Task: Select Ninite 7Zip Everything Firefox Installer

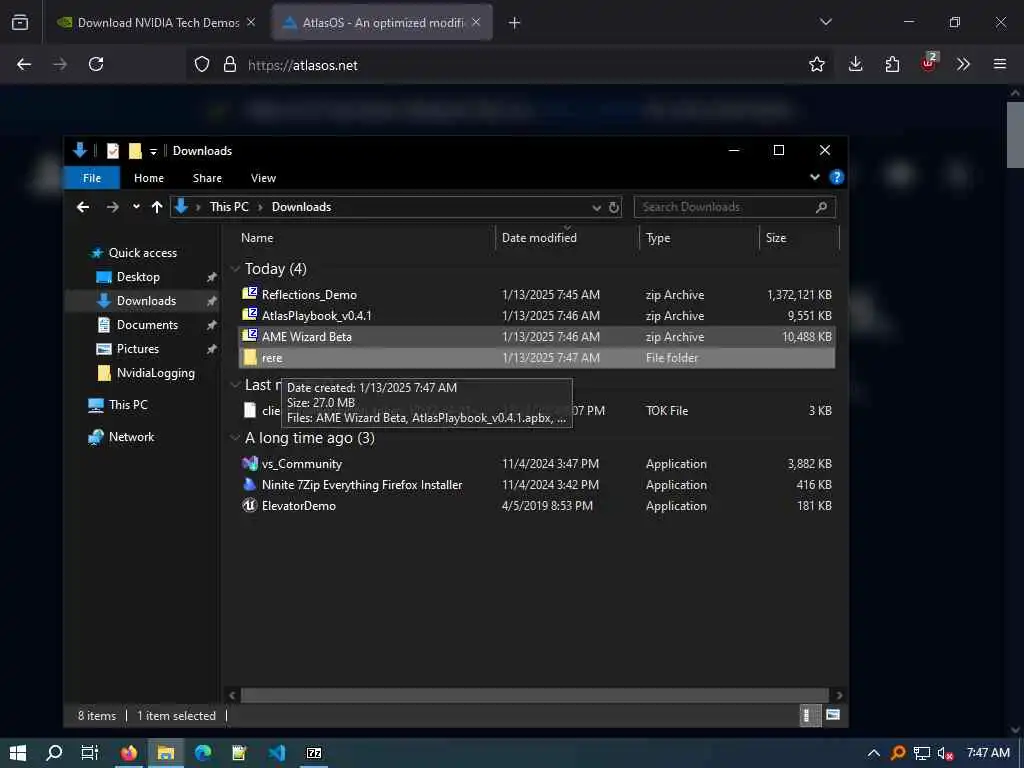Action: click(537, 485)
